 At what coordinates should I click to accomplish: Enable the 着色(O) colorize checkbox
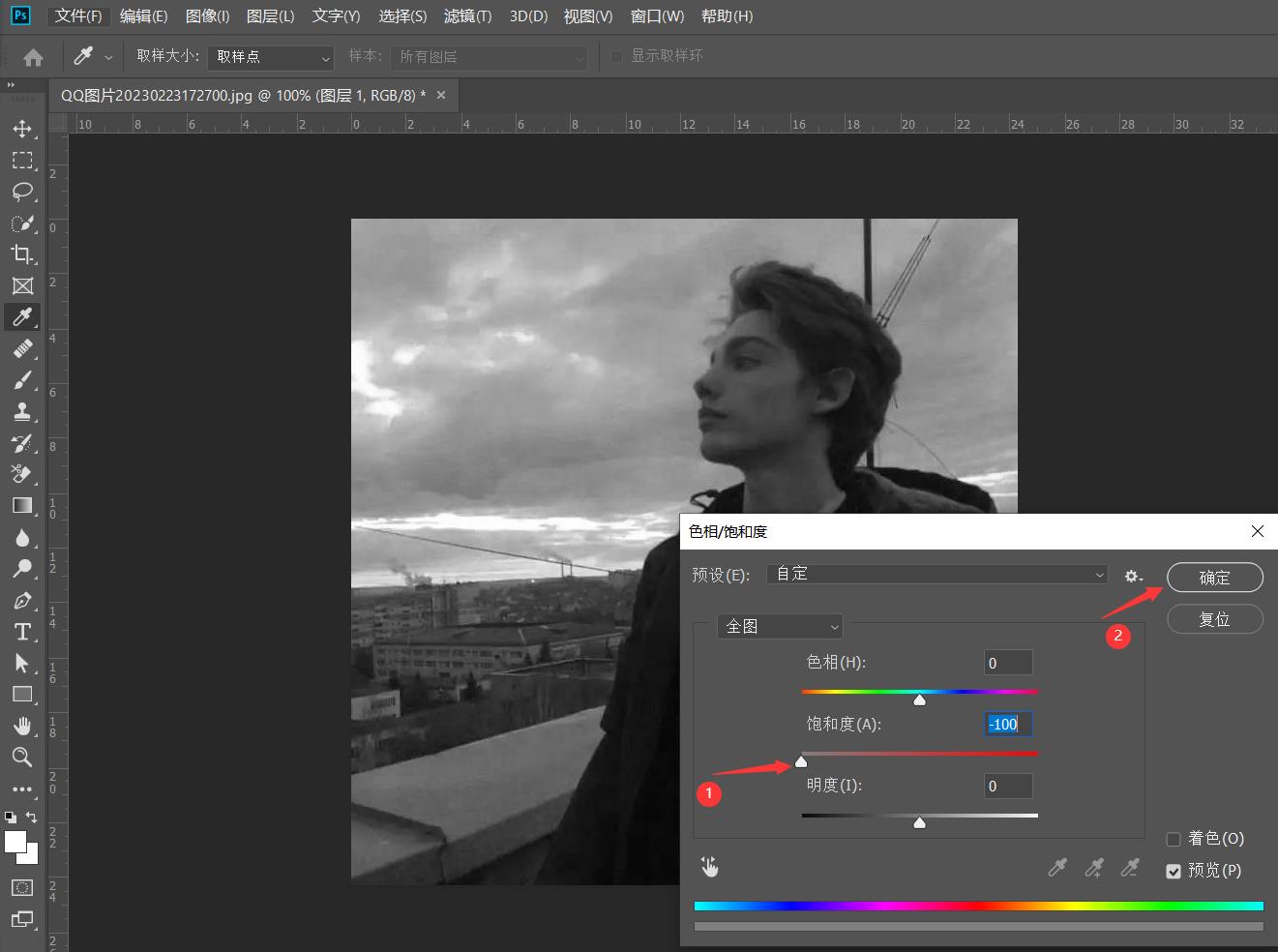[1174, 839]
